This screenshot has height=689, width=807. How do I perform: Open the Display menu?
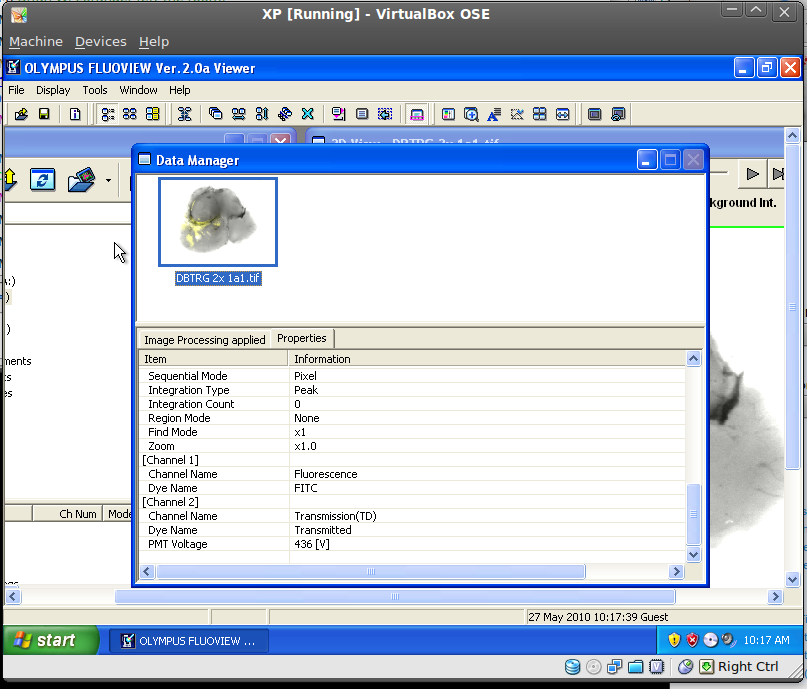pos(53,90)
